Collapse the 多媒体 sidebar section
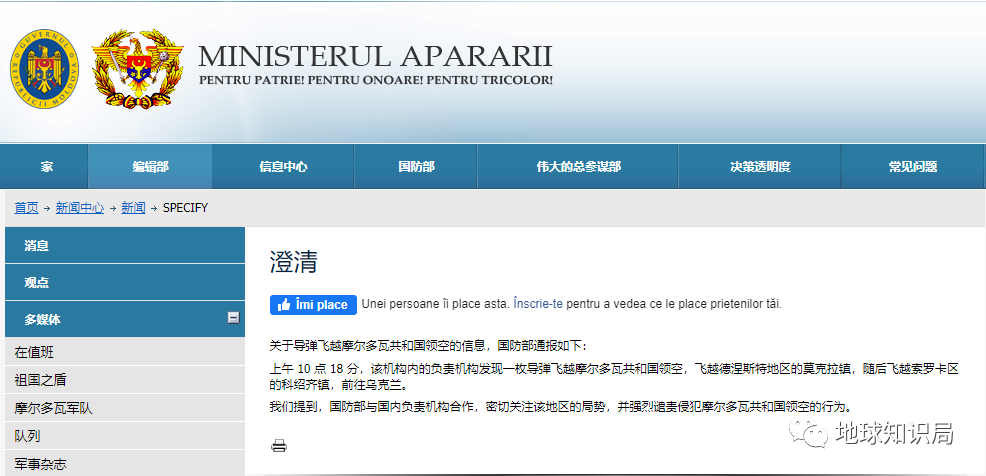The width and height of the screenshot is (986, 476). [x=233, y=318]
